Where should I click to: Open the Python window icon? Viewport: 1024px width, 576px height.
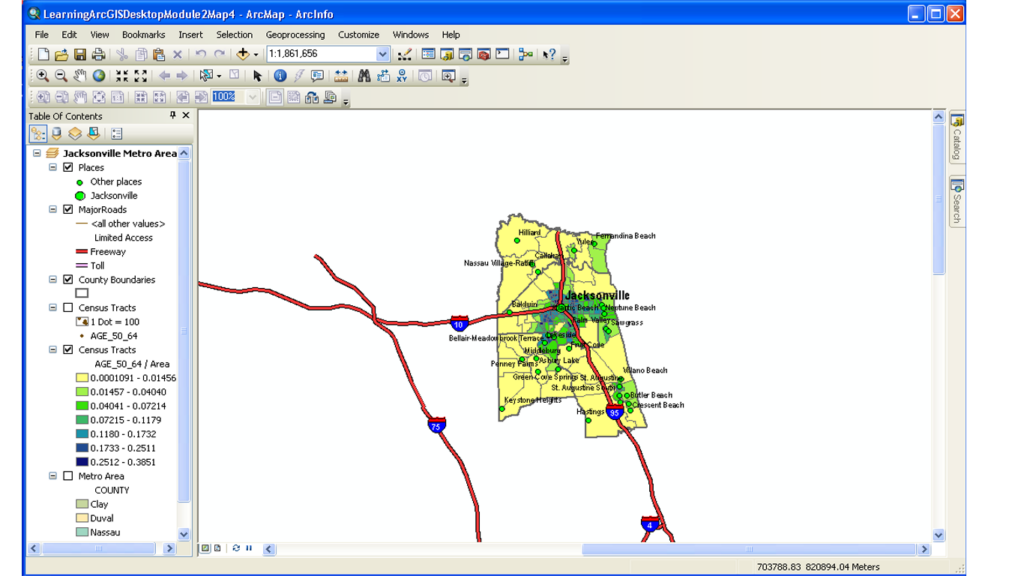[x=502, y=54]
